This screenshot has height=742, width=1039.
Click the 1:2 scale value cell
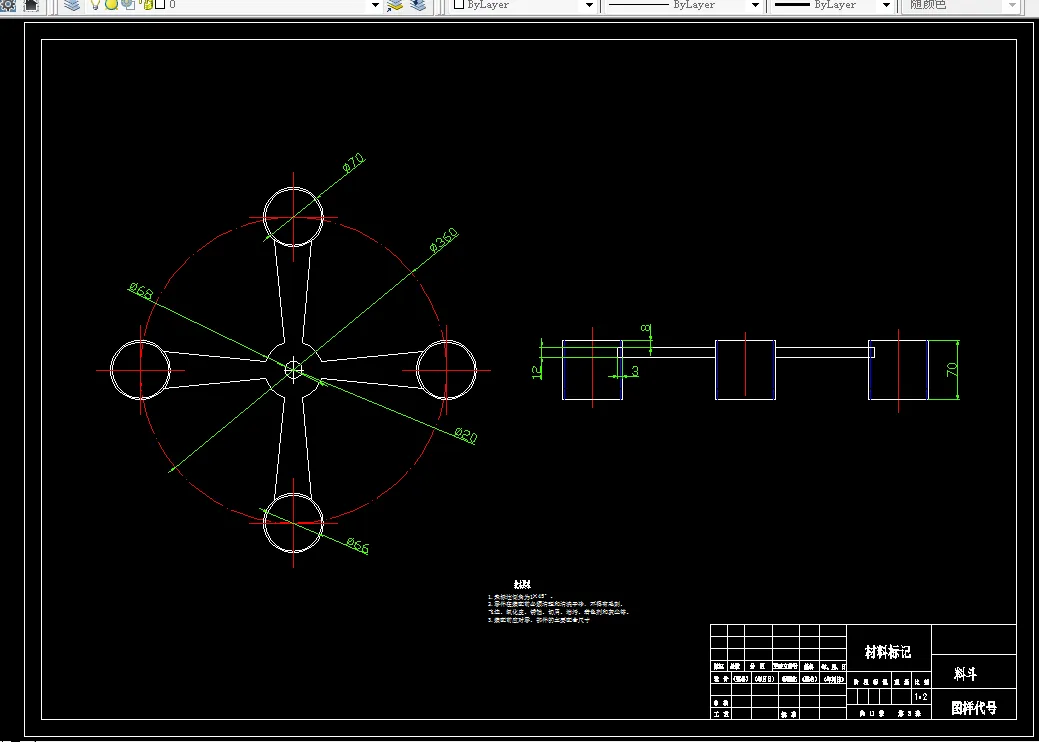click(x=921, y=697)
